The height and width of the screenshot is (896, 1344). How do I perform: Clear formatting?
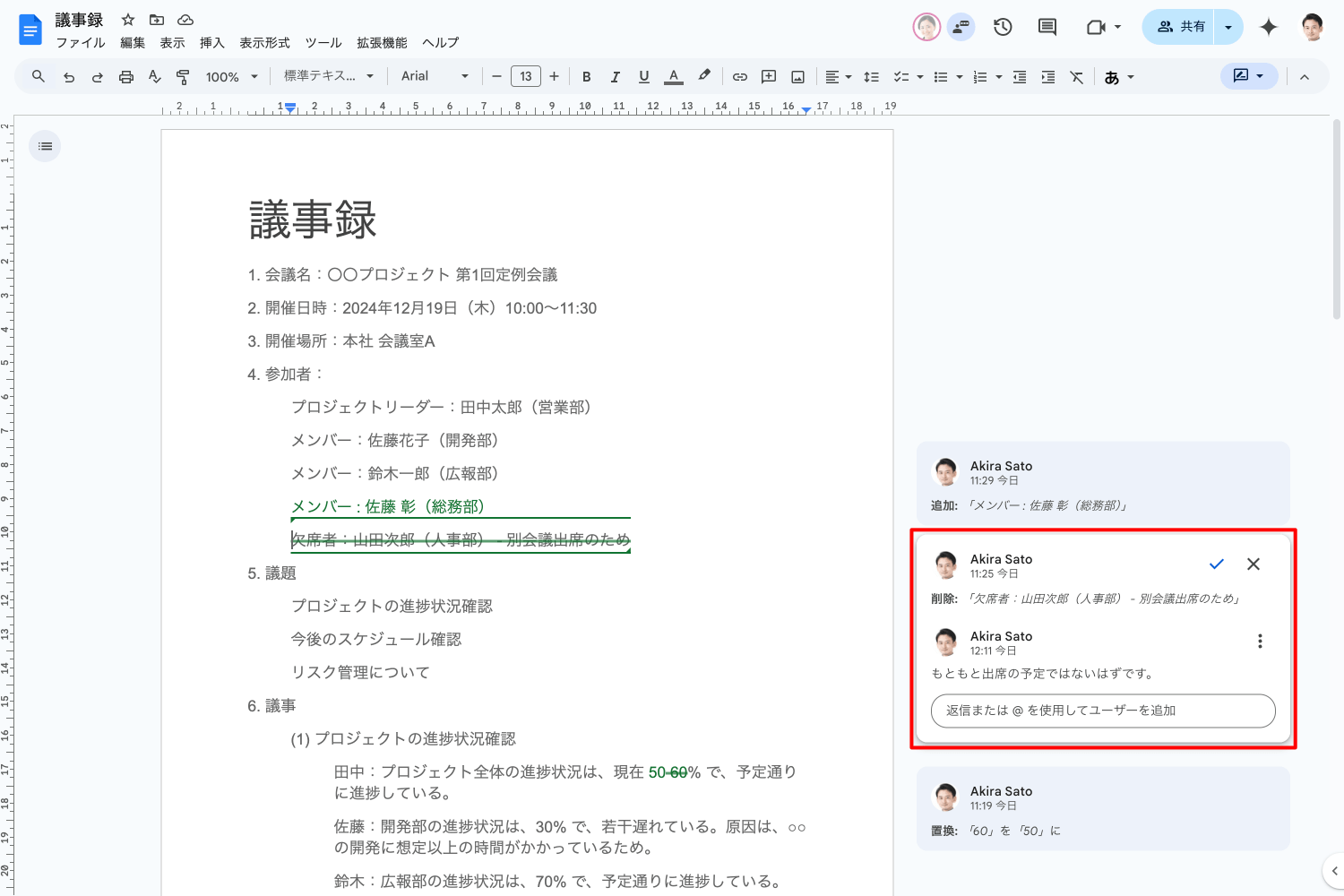pos(1077,77)
